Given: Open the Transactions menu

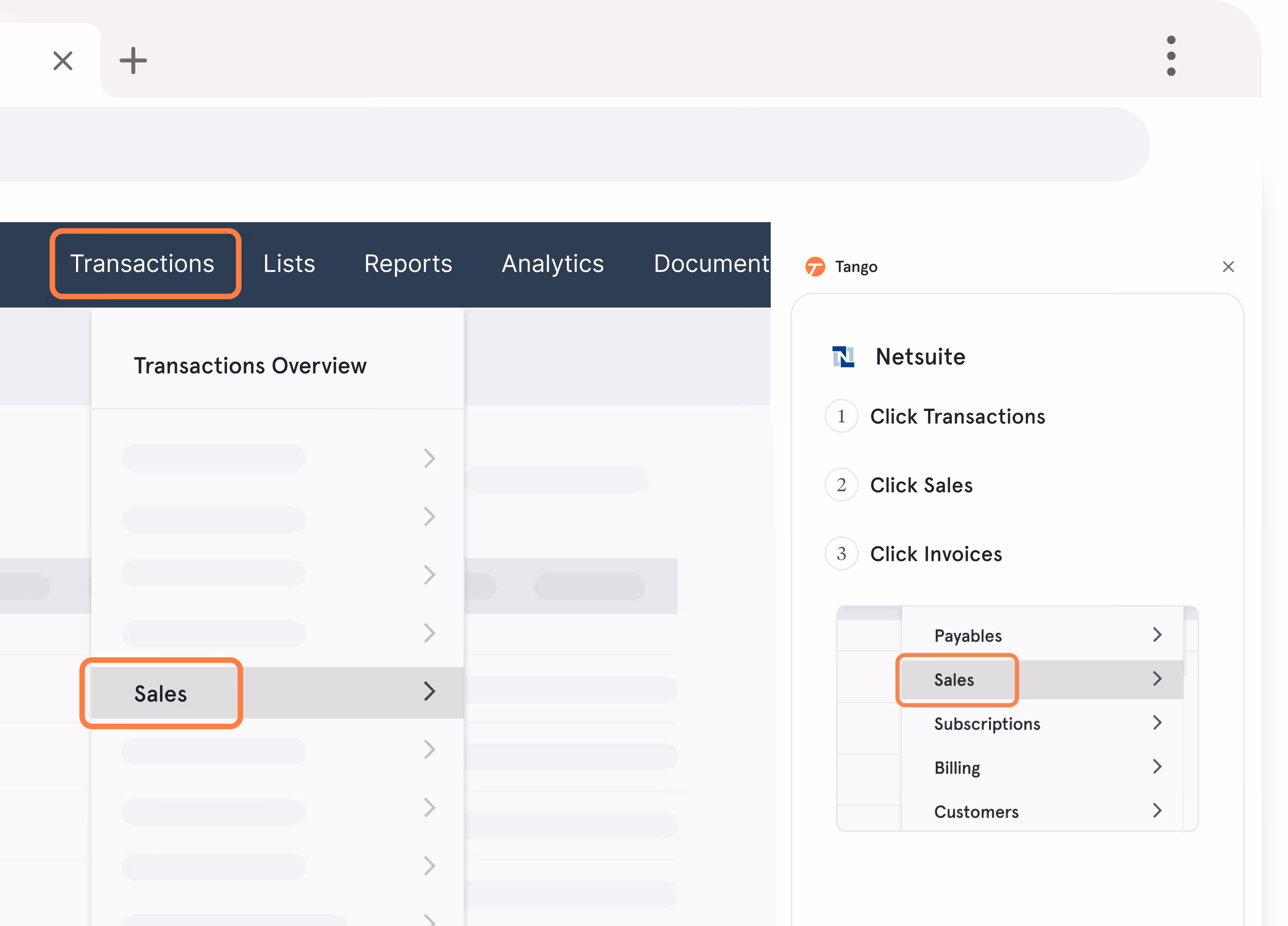Looking at the screenshot, I should coord(142,264).
